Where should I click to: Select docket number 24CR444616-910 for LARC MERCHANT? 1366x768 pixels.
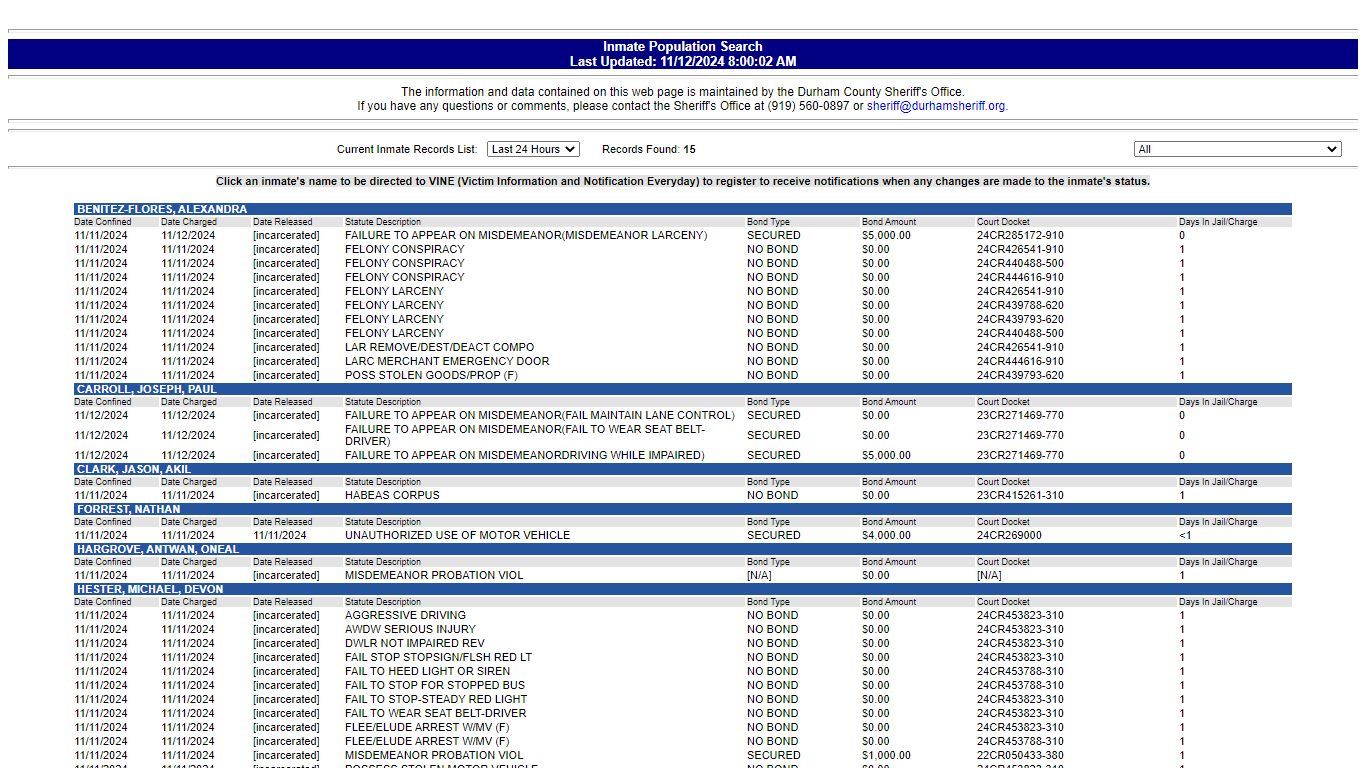pos(1020,362)
